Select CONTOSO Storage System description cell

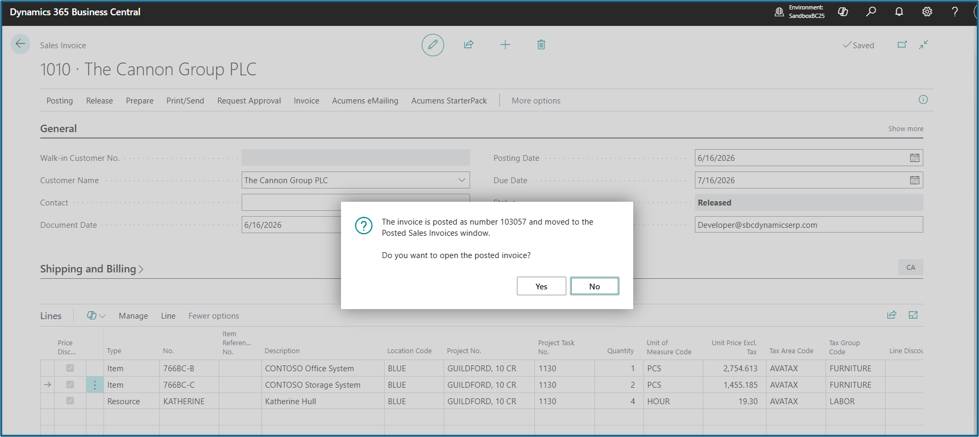[322, 385]
